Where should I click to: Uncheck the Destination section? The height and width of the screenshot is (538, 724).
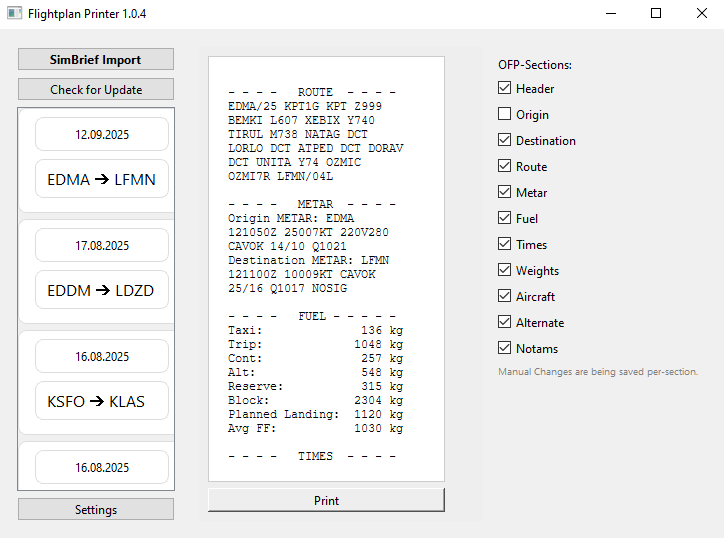505,140
